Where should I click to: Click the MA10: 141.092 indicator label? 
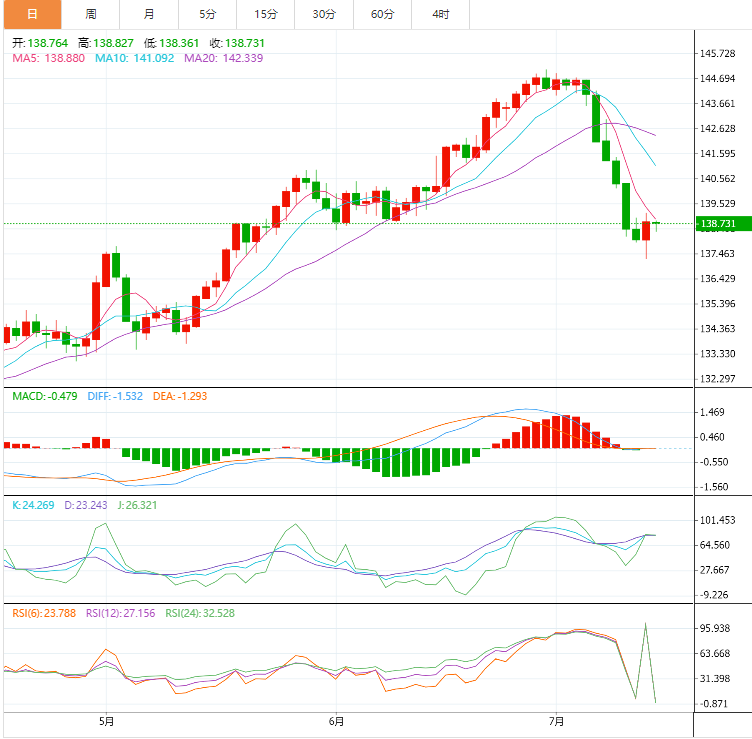pyautogui.click(x=134, y=59)
